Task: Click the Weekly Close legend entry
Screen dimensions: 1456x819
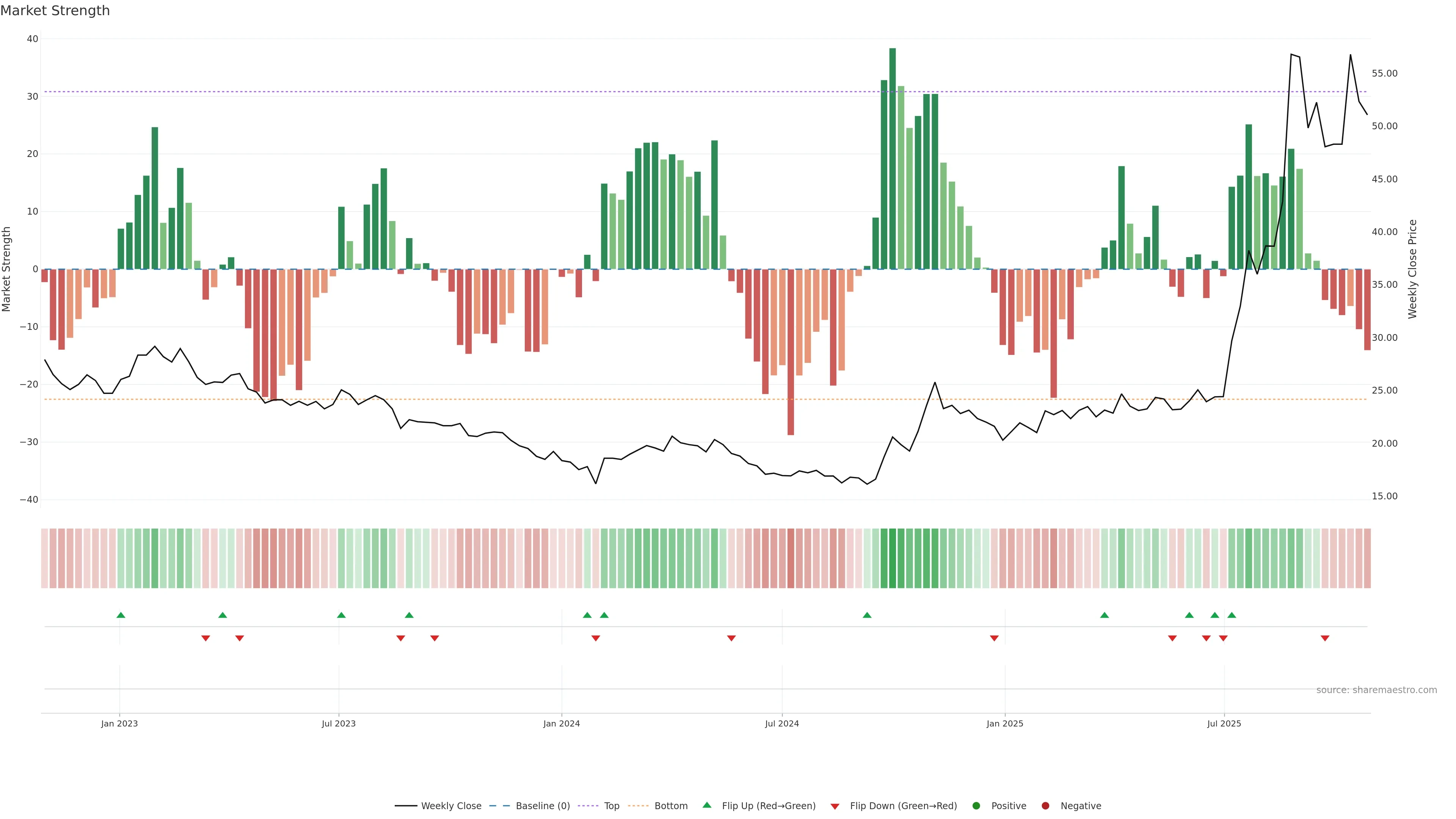Action: coord(450,805)
